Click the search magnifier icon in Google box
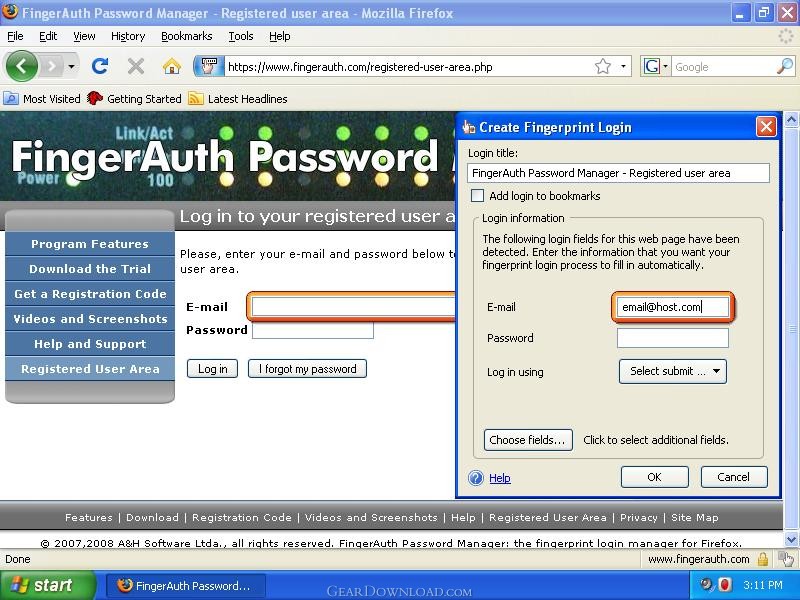This screenshot has width=800, height=600. tap(784, 66)
